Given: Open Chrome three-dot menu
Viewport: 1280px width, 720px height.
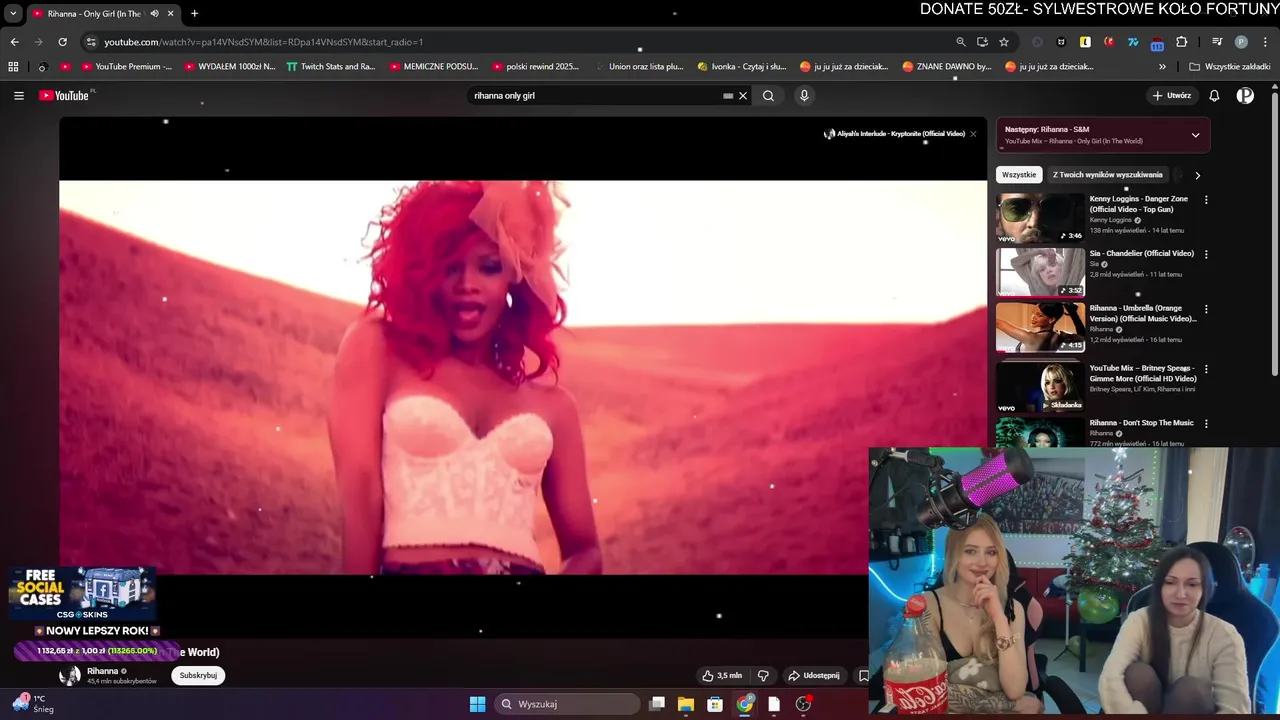Looking at the screenshot, I should click(1266, 42).
